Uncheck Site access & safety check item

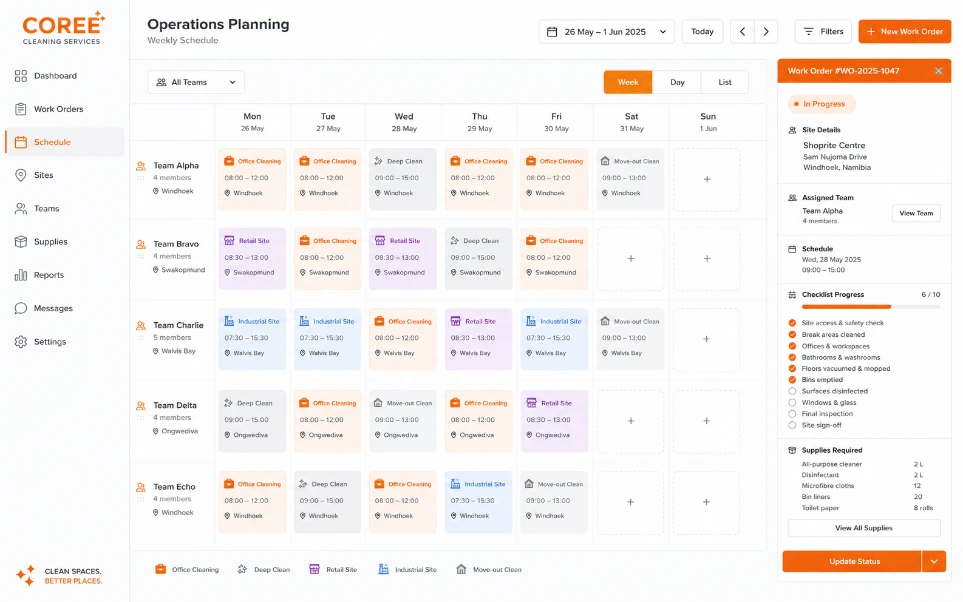(792, 323)
